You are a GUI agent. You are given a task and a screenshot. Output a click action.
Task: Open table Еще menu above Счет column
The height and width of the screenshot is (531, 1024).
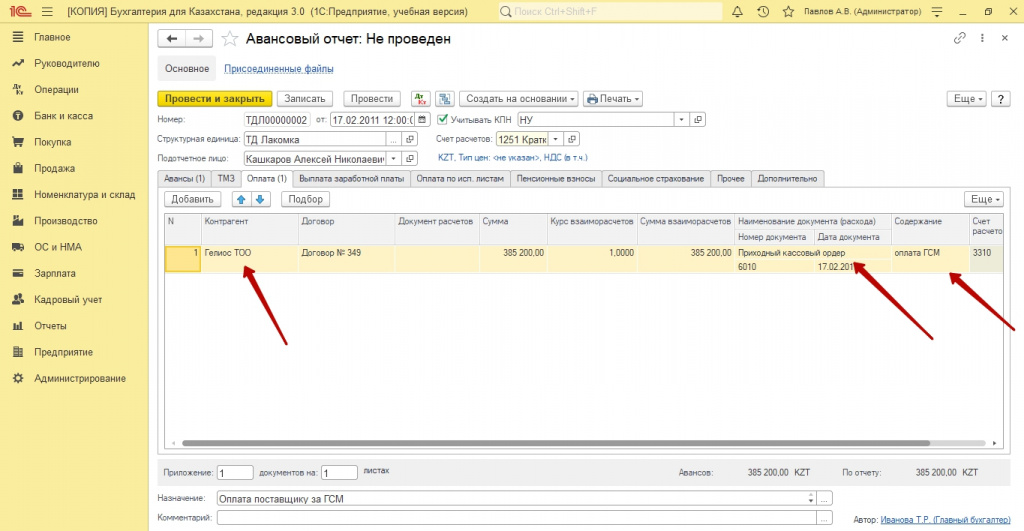pos(984,199)
